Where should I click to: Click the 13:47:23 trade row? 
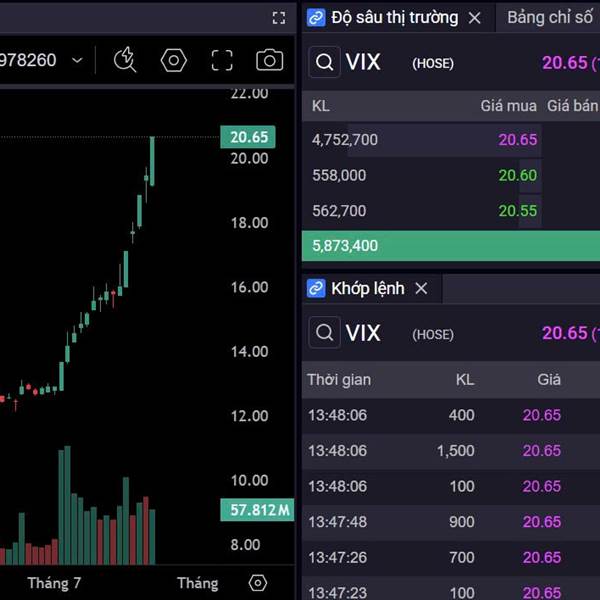[x=451, y=589]
